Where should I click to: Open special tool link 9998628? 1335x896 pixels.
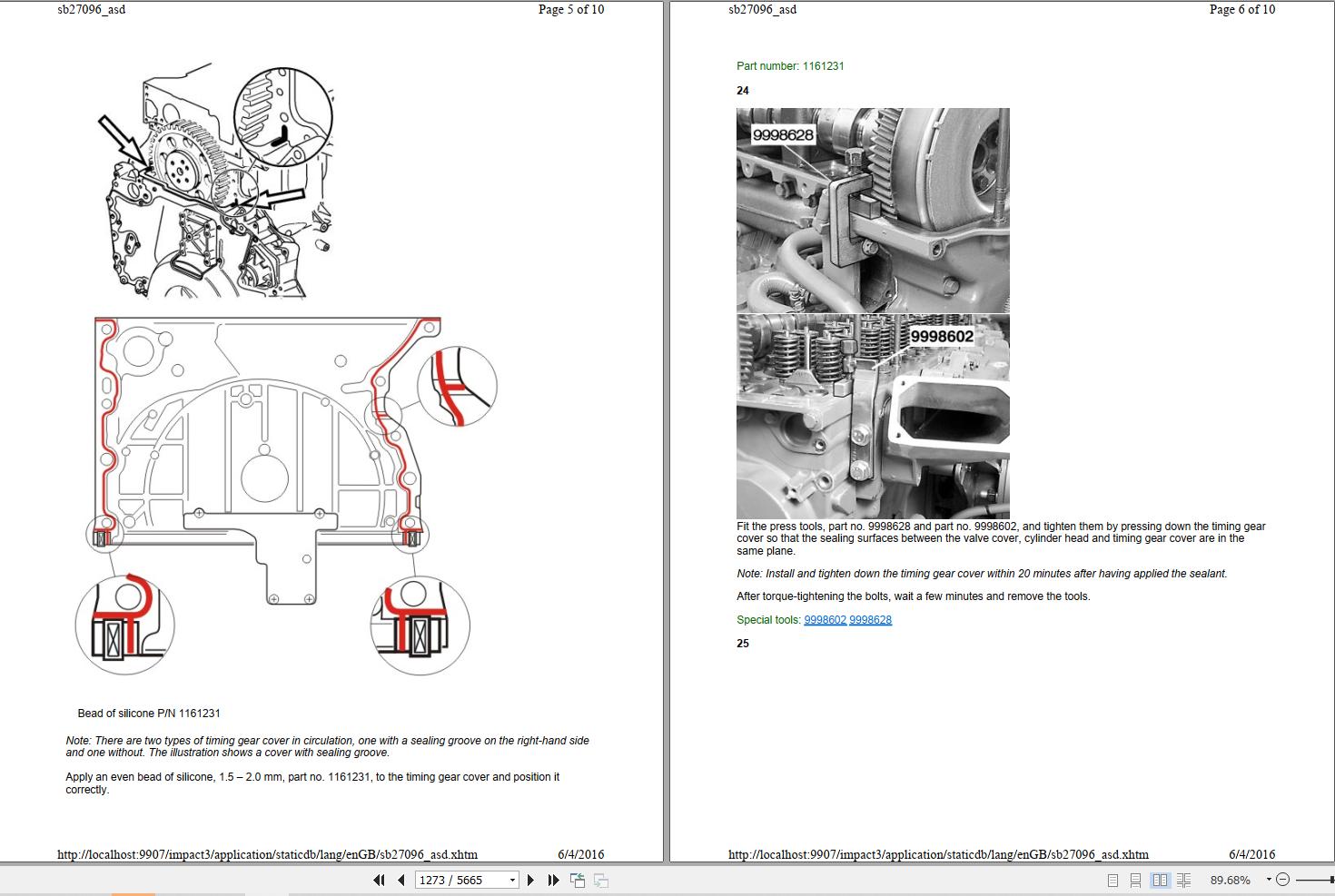tap(870, 620)
